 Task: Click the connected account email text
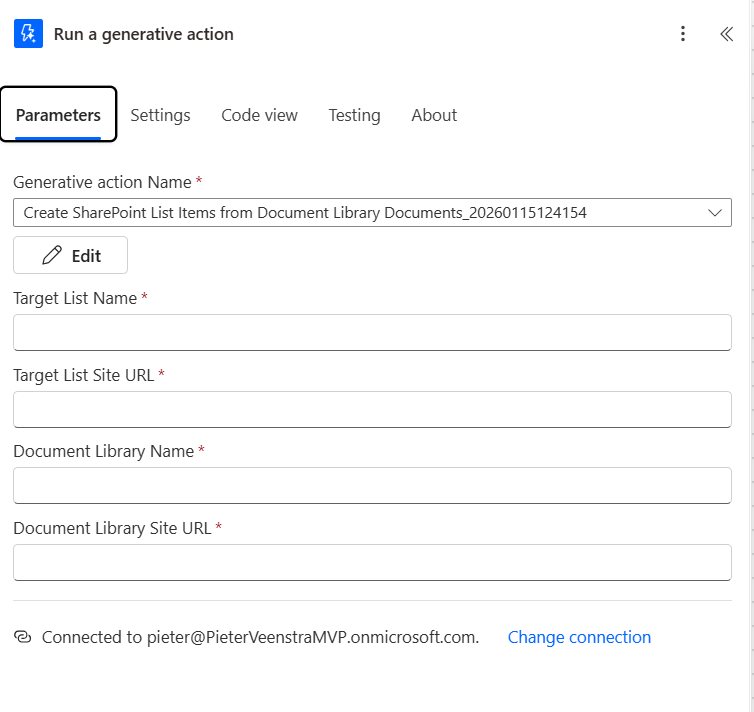313,637
